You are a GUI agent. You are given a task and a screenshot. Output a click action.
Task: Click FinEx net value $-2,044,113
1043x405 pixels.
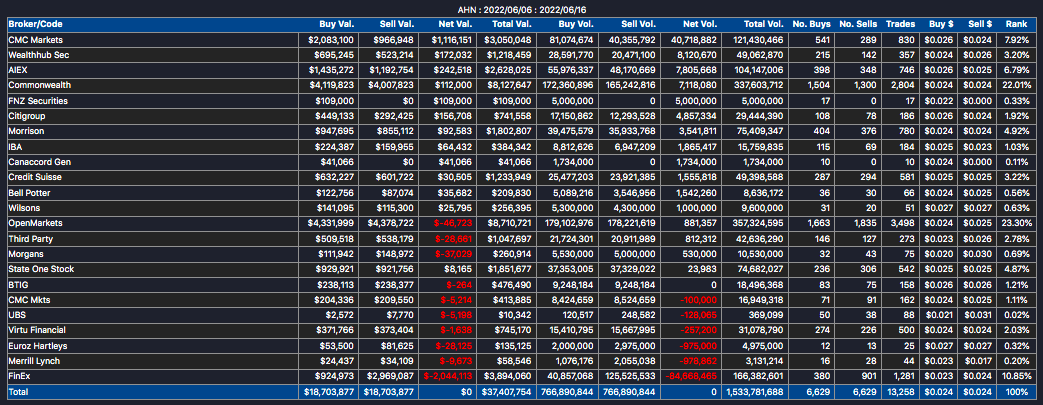pos(448,376)
